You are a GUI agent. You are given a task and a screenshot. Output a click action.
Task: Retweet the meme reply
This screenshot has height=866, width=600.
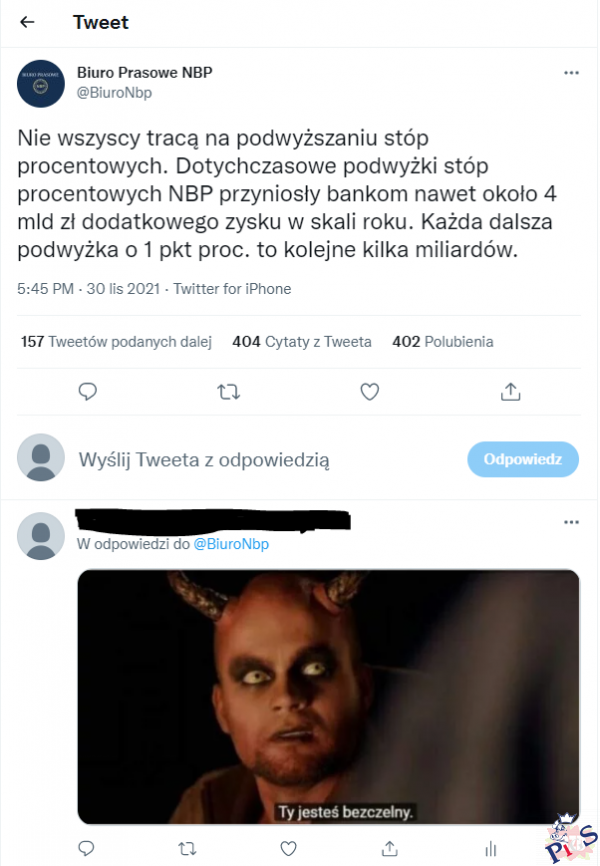click(187, 848)
